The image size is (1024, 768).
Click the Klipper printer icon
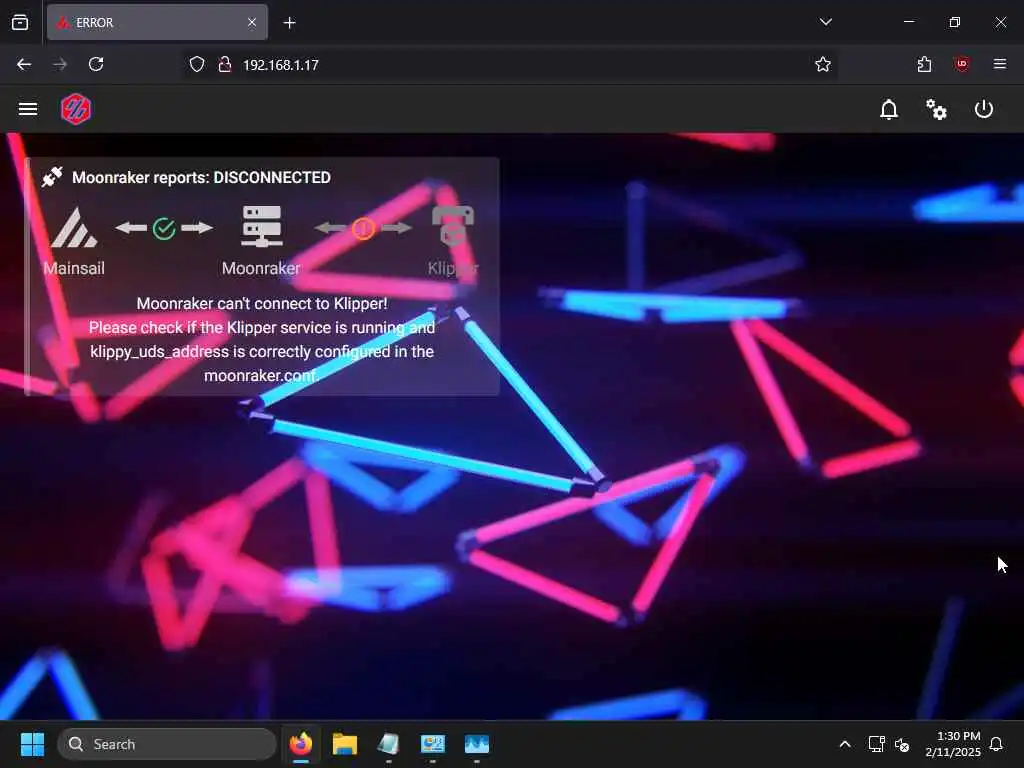(453, 226)
